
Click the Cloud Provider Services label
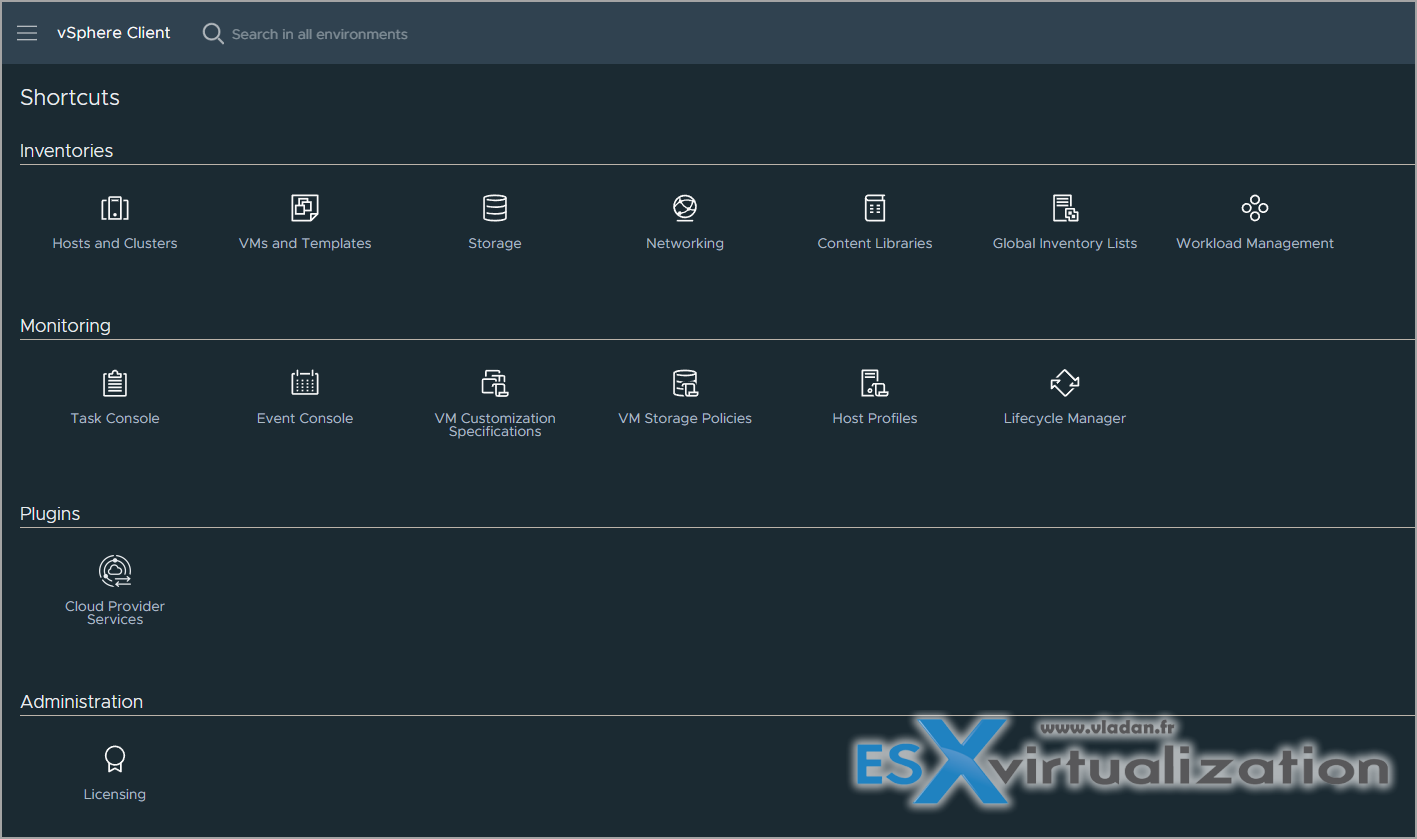(115, 613)
